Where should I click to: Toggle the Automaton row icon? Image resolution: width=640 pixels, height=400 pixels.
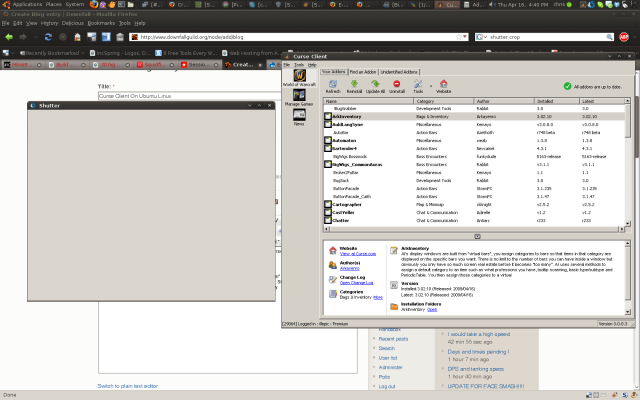click(328, 140)
